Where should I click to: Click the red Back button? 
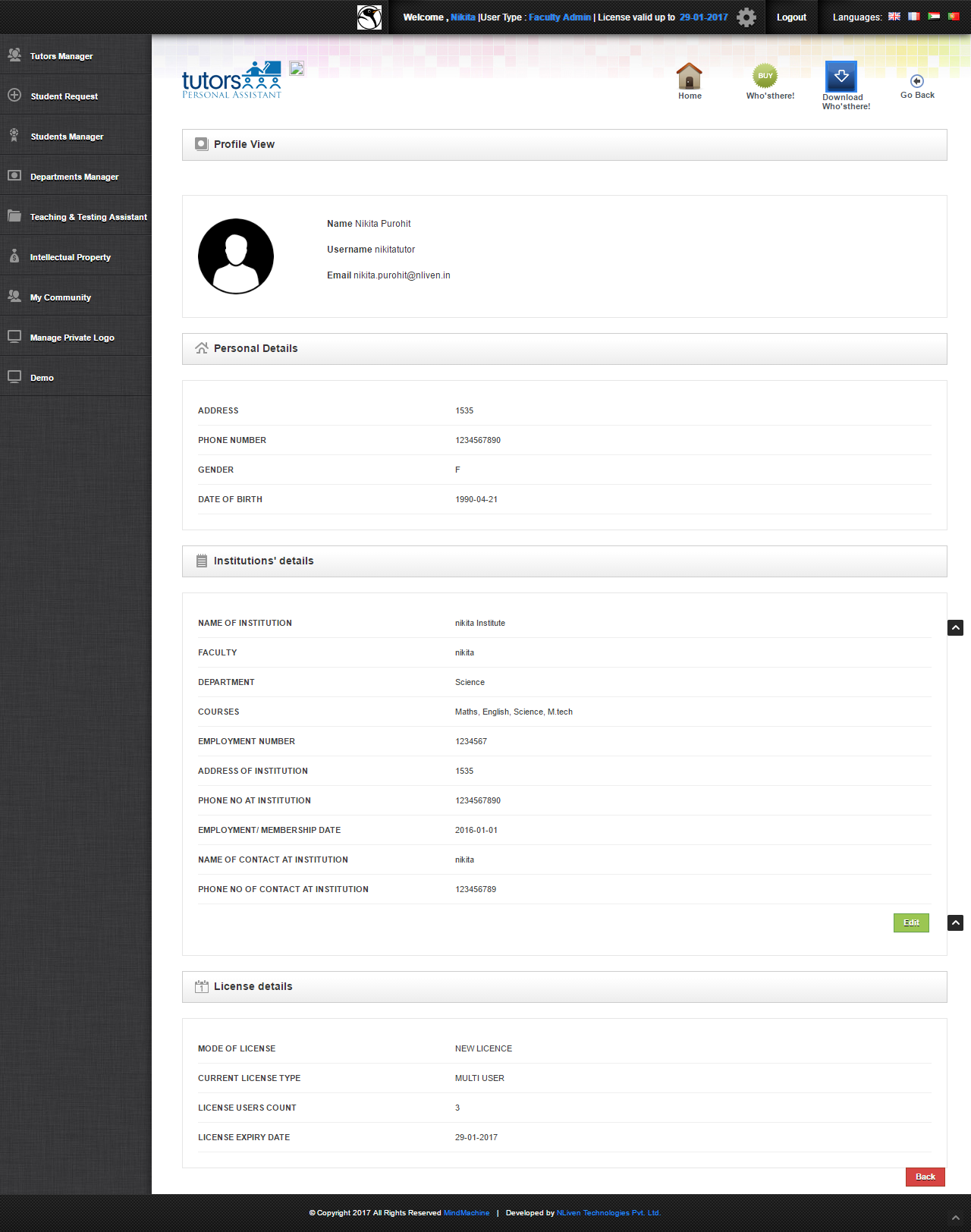[x=925, y=1177]
